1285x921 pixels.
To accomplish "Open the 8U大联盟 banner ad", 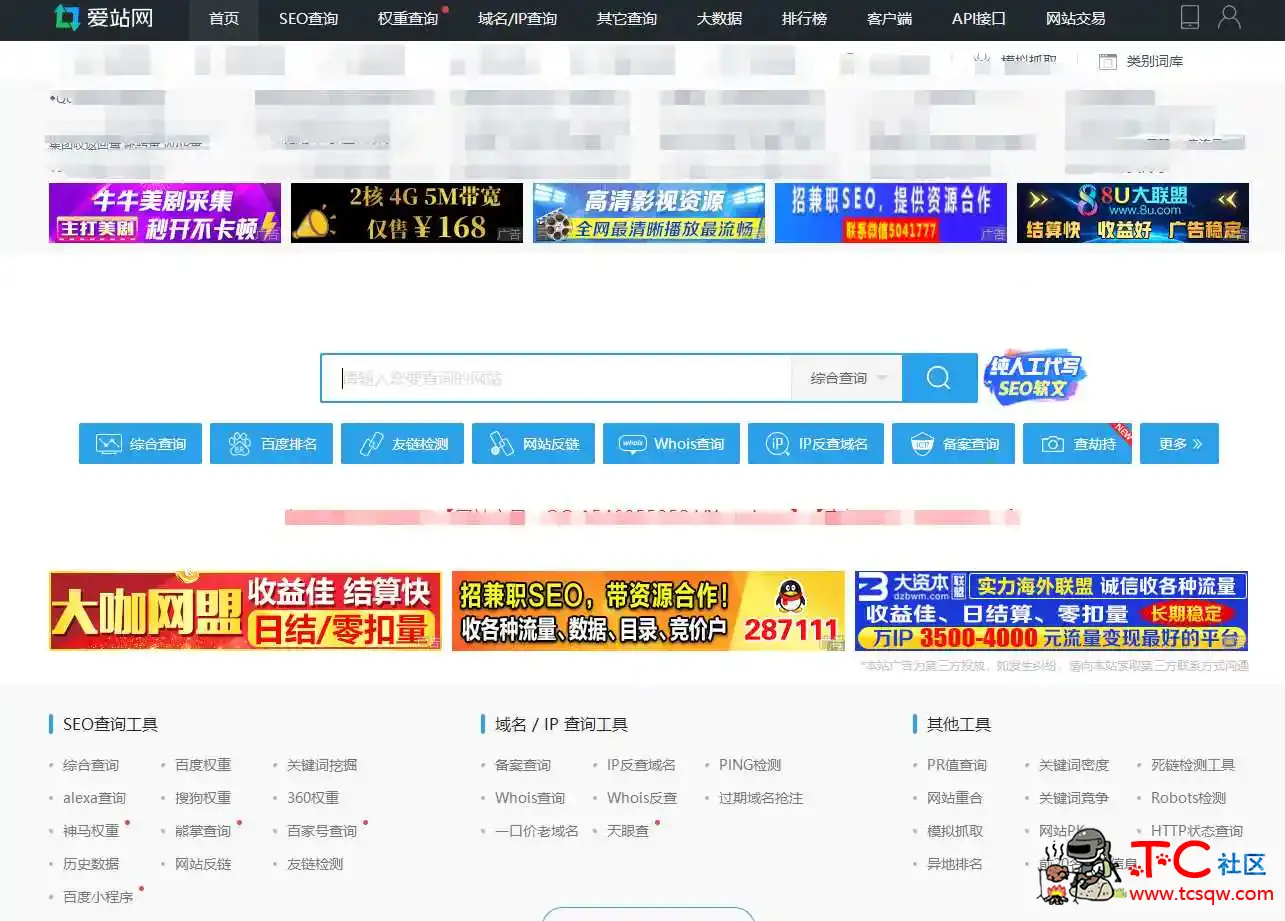I will tap(1133, 213).
